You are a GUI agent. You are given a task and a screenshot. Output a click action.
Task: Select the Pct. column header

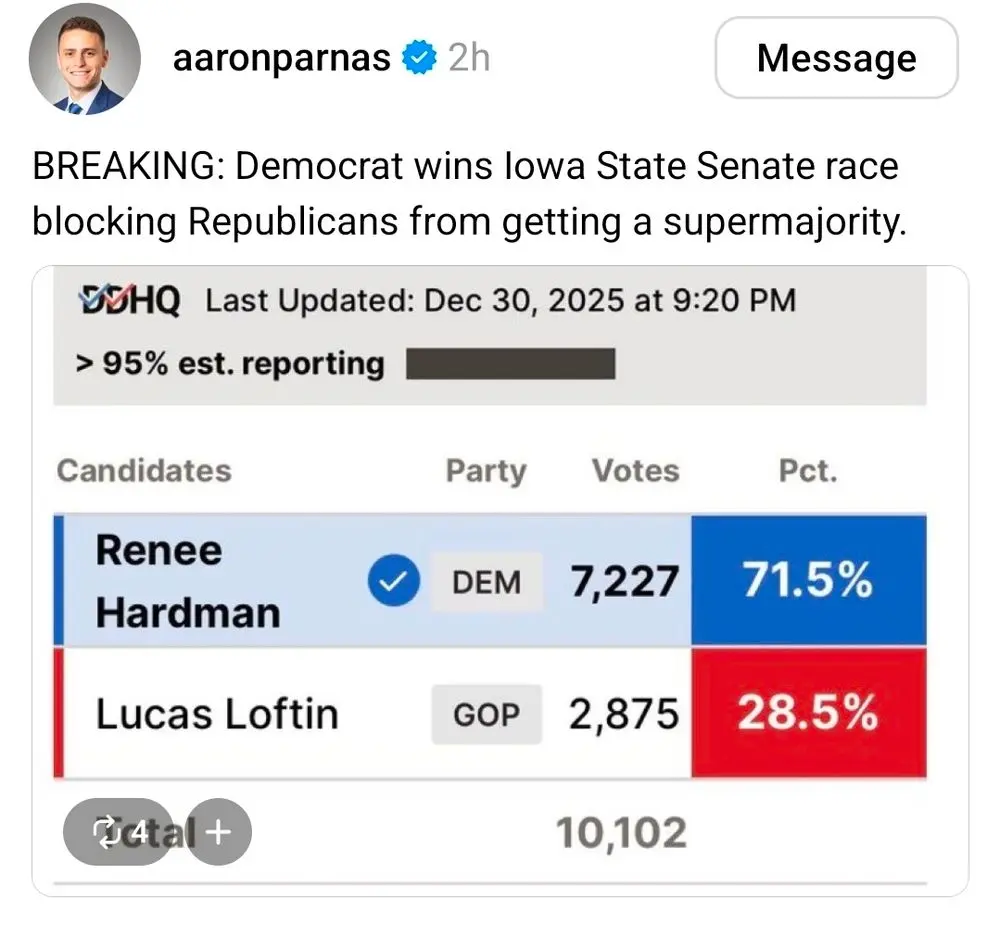click(808, 471)
